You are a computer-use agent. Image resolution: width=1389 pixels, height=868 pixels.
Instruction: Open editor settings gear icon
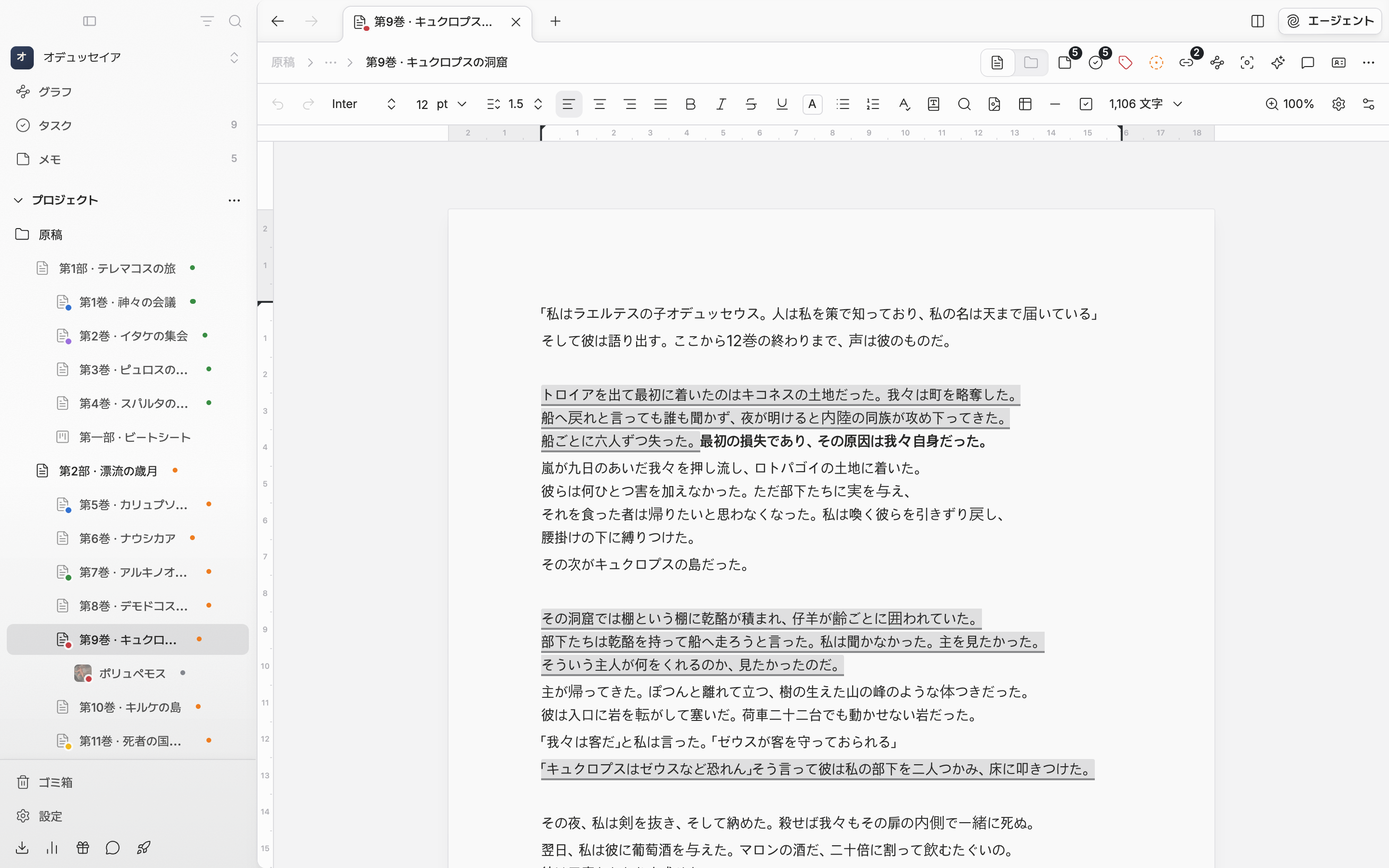coord(1338,104)
